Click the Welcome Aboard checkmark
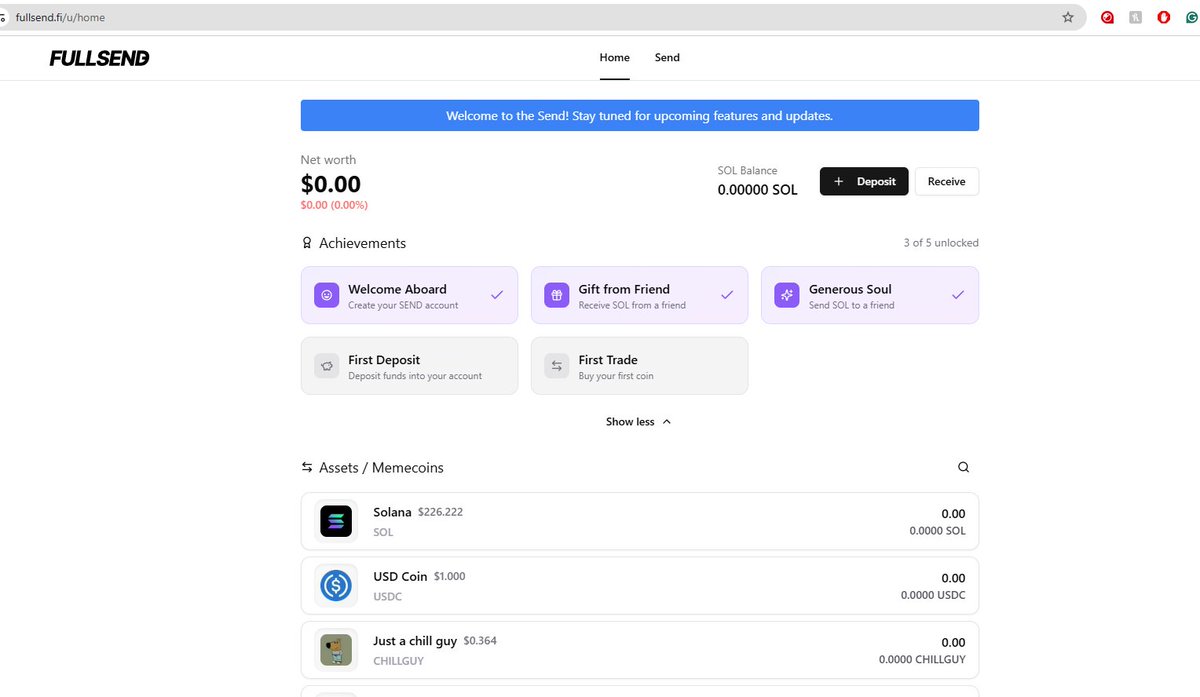The width and height of the screenshot is (1200, 697). (x=497, y=295)
